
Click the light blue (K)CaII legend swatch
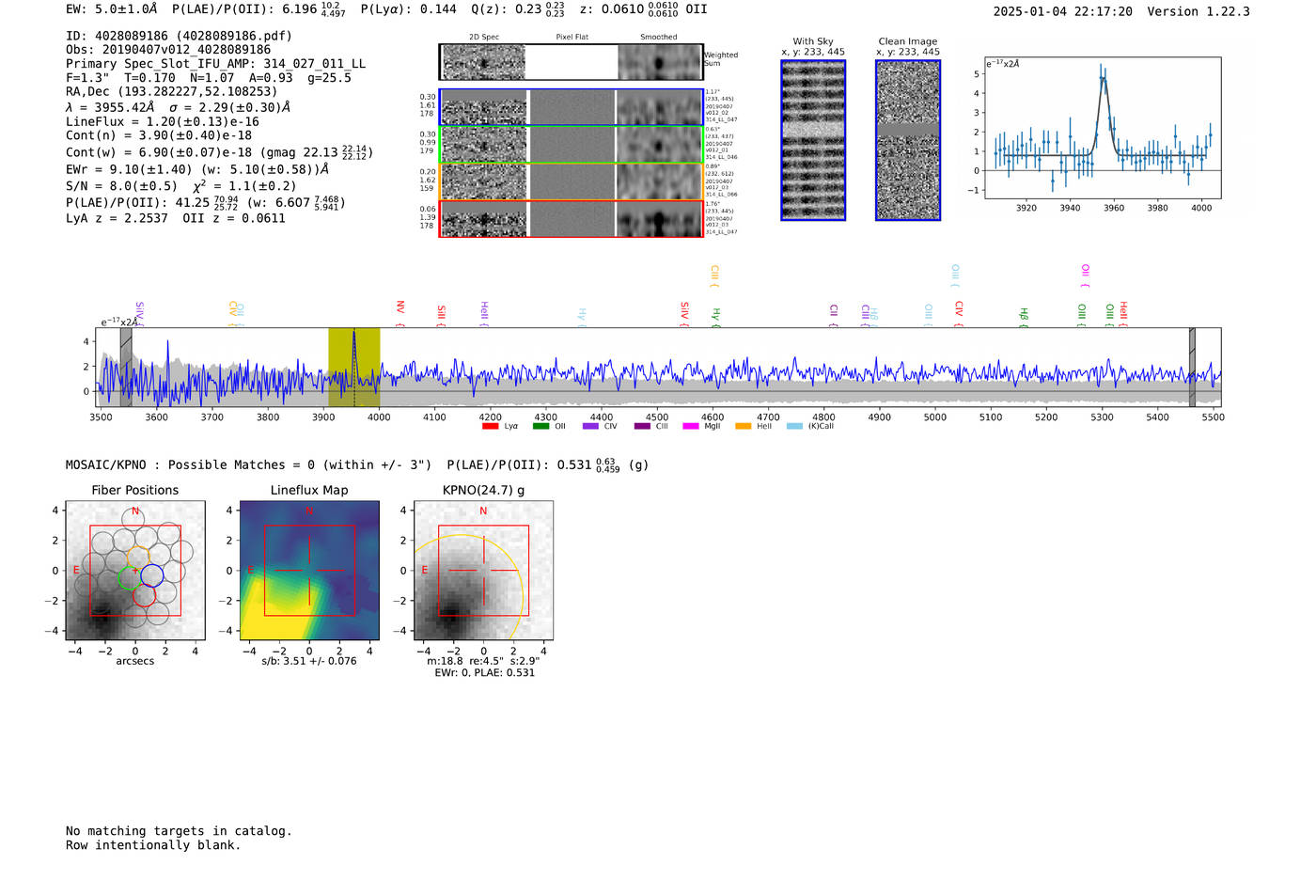pyautogui.click(x=795, y=426)
